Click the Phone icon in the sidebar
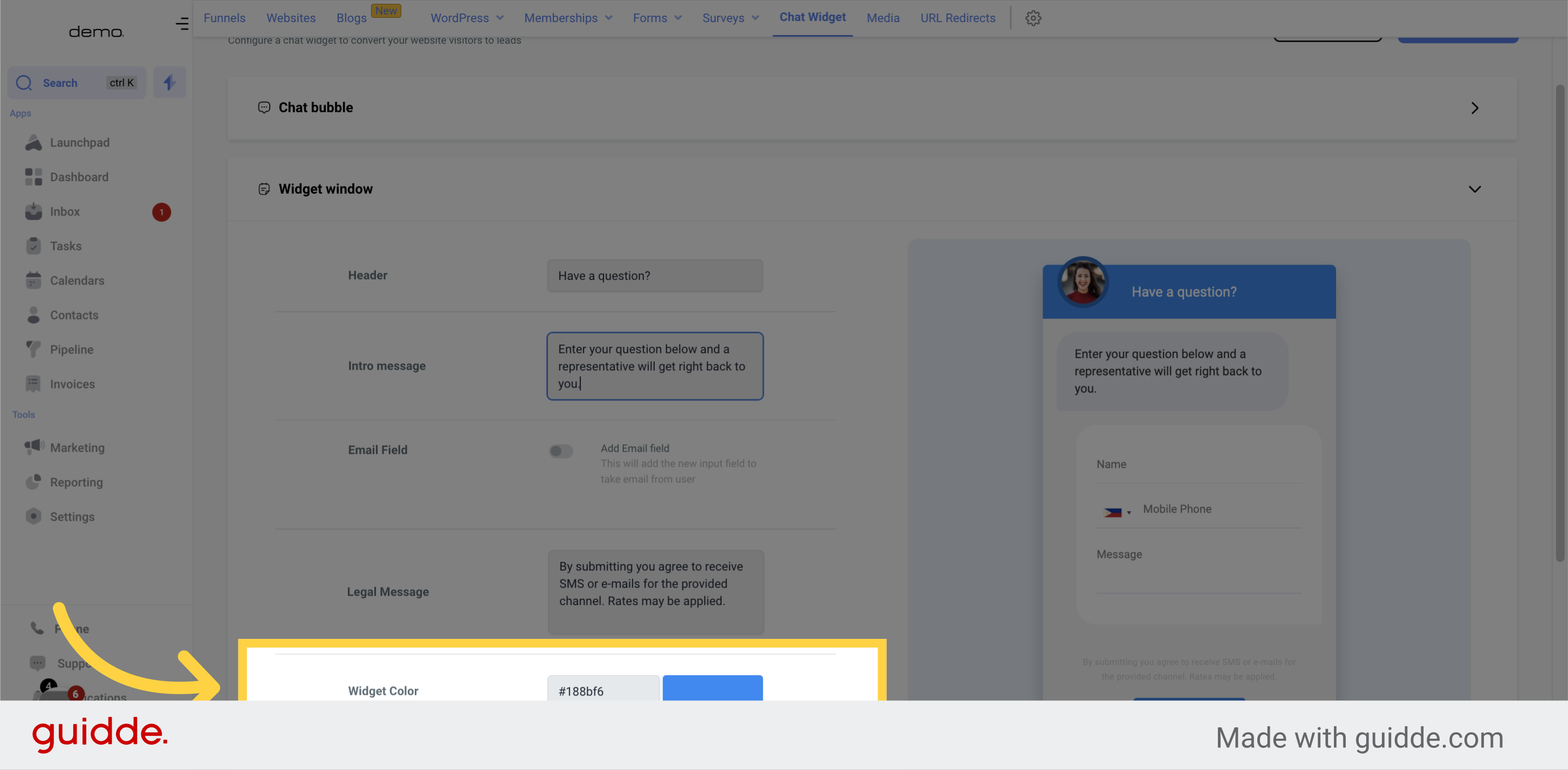This screenshot has width=1568, height=770. 37,628
